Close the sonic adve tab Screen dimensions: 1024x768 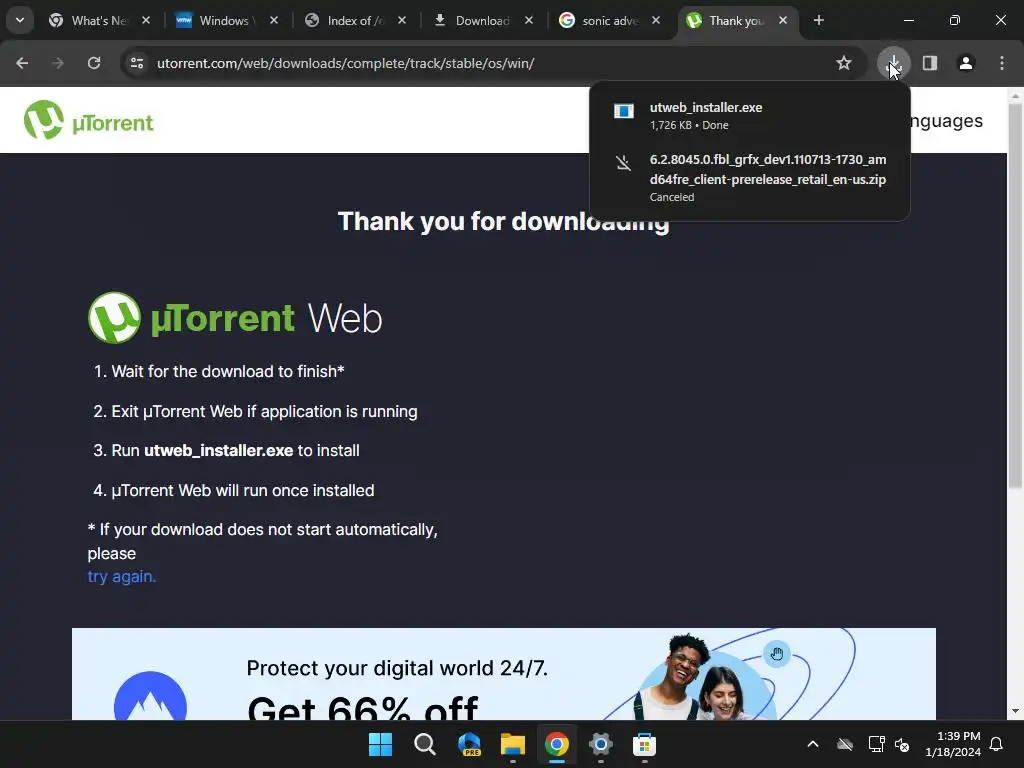coord(656,20)
